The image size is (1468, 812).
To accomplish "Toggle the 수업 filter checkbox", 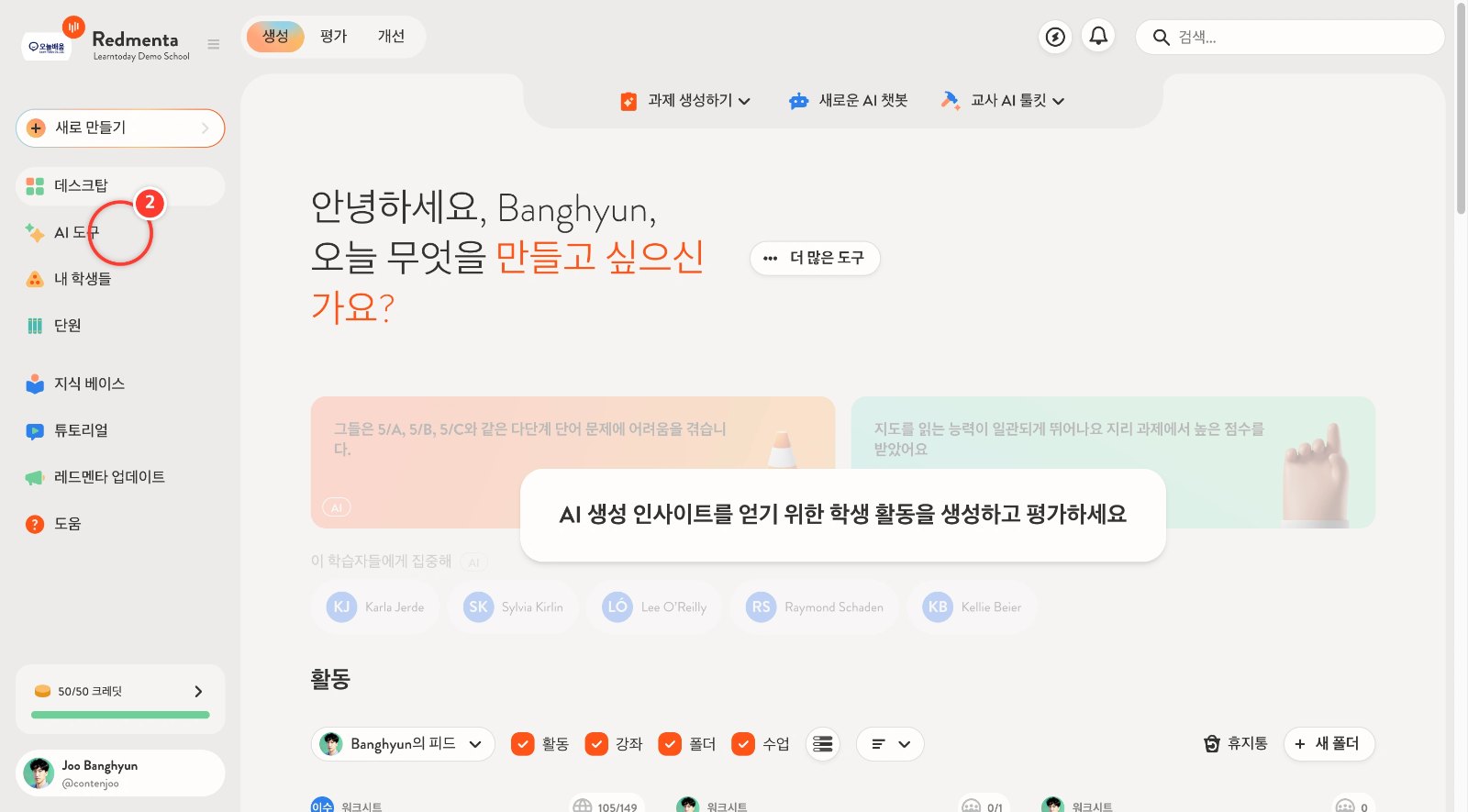I will click(x=743, y=744).
